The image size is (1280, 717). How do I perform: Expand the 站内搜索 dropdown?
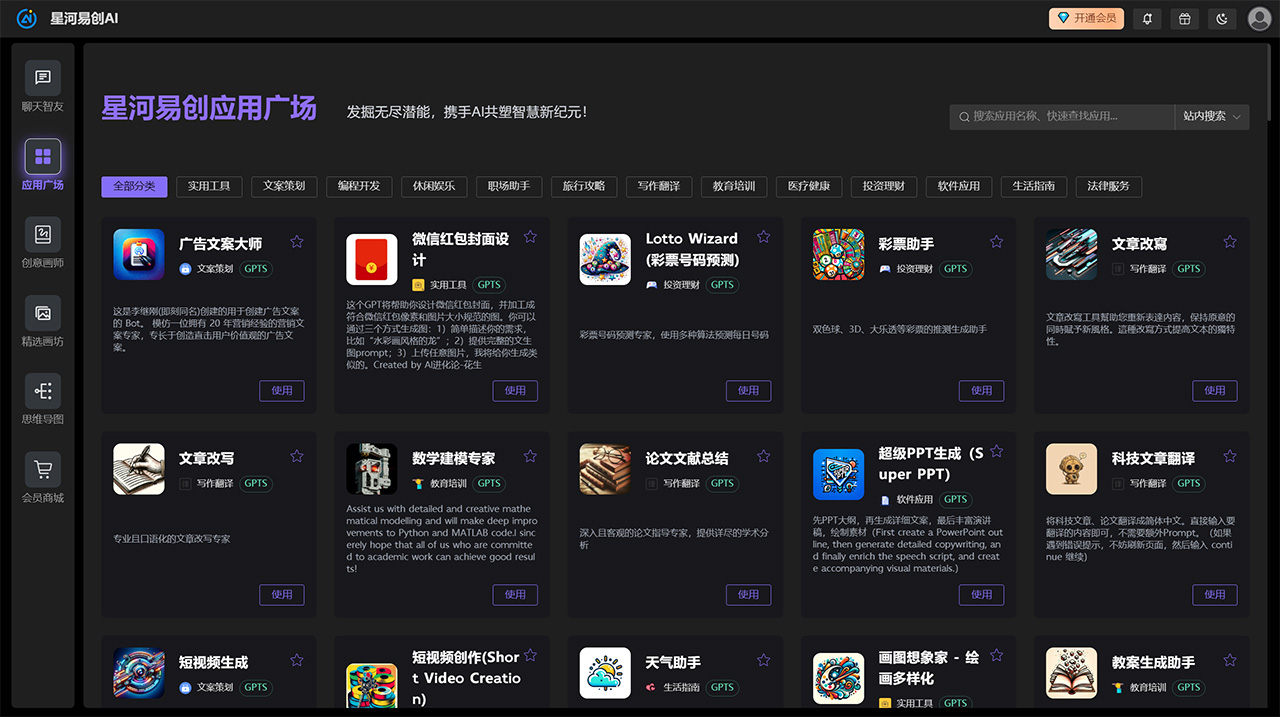click(1211, 117)
